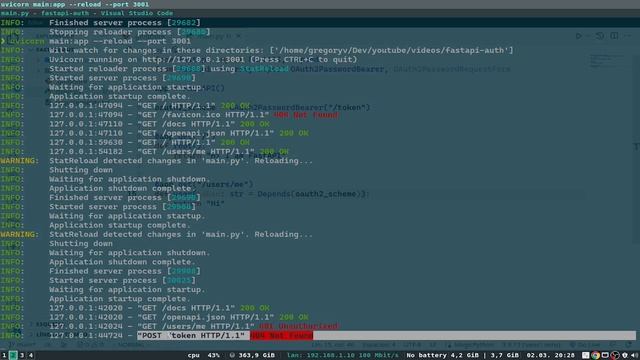Switch to workspace 4
Viewport: 640px width, 360px height.
tap(31, 356)
